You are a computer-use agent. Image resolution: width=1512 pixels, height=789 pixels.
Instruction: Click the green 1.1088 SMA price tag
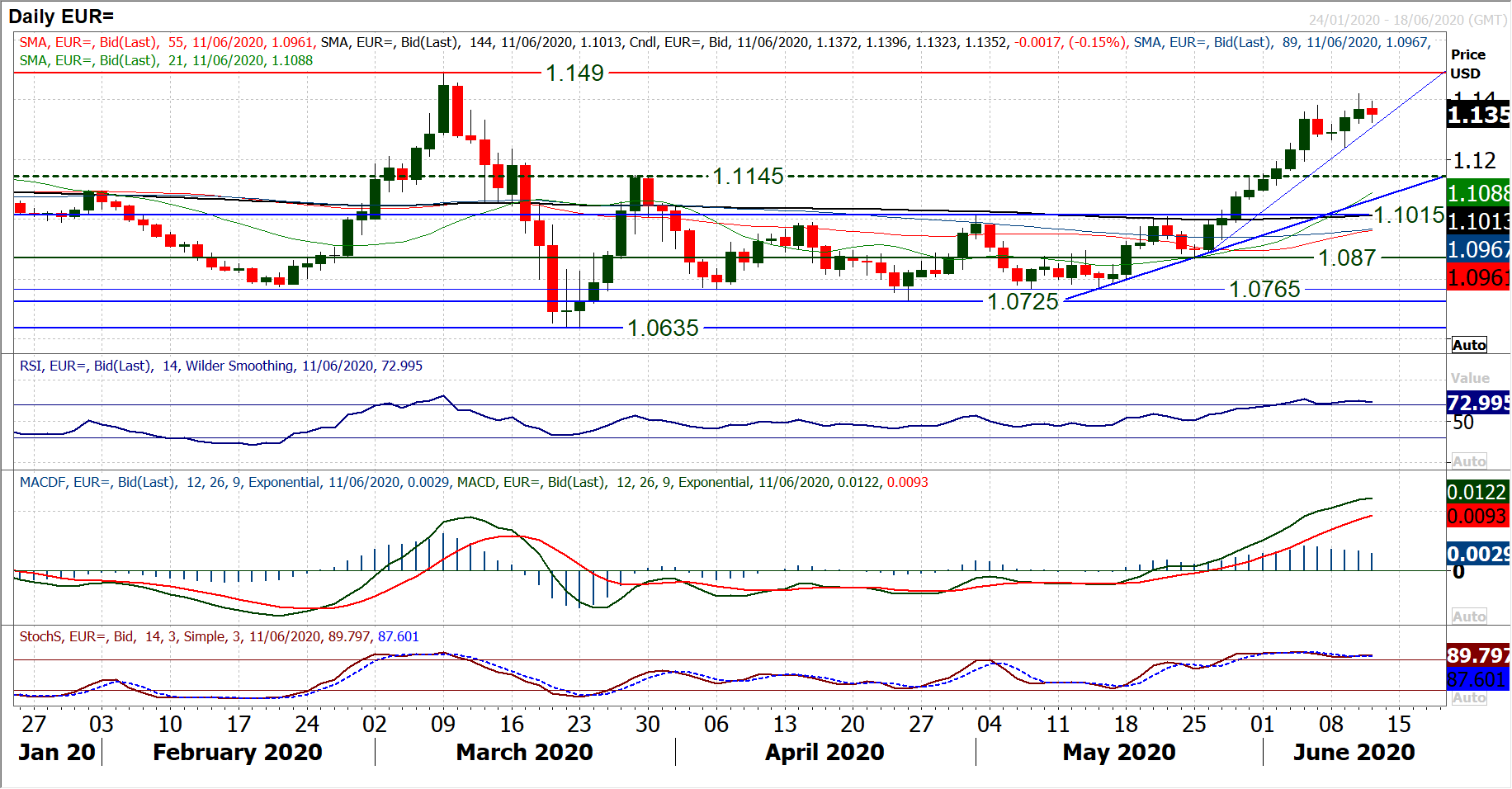pos(1478,193)
